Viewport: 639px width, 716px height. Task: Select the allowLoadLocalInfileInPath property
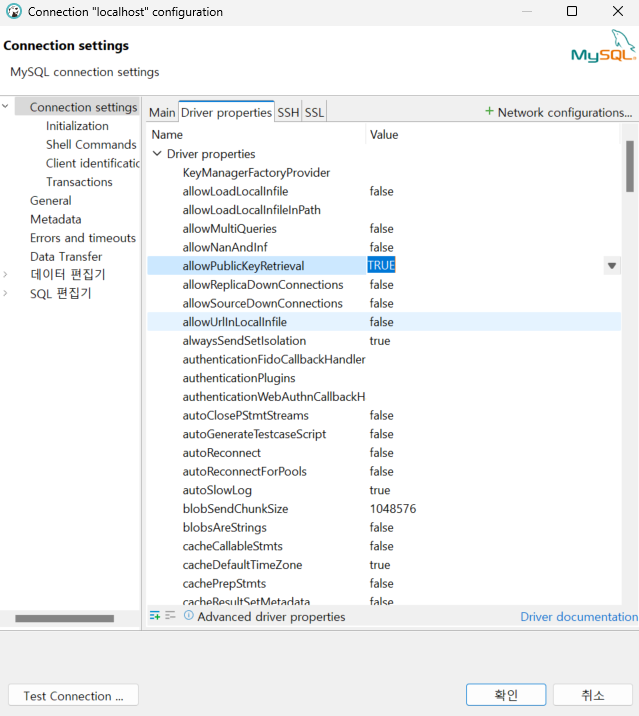252,210
